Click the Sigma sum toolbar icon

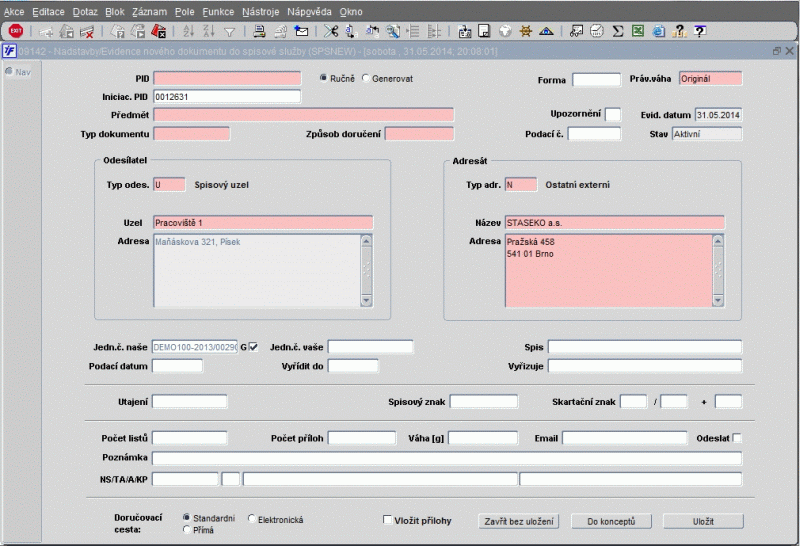click(618, 31)
